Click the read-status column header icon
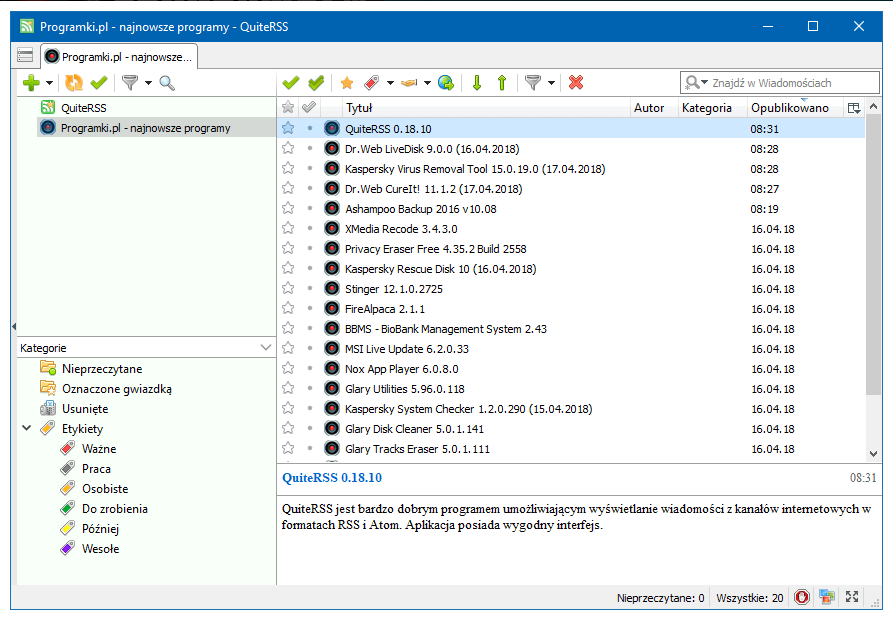 (x=309, y=108)
